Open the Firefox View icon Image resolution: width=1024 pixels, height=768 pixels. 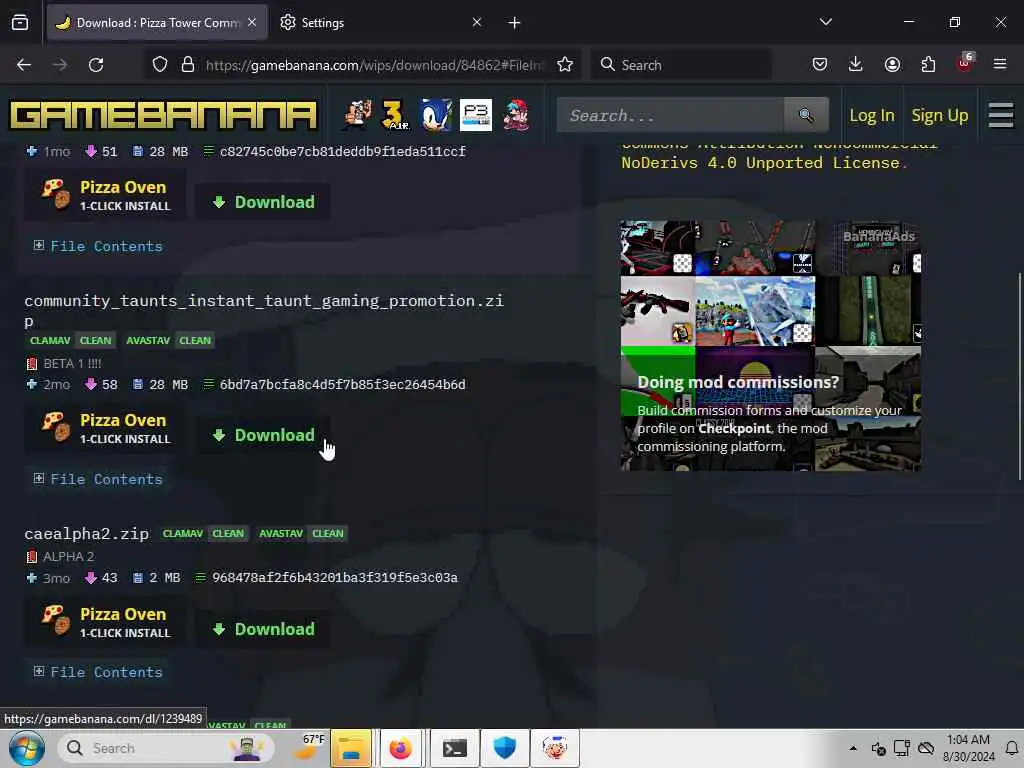20,22
